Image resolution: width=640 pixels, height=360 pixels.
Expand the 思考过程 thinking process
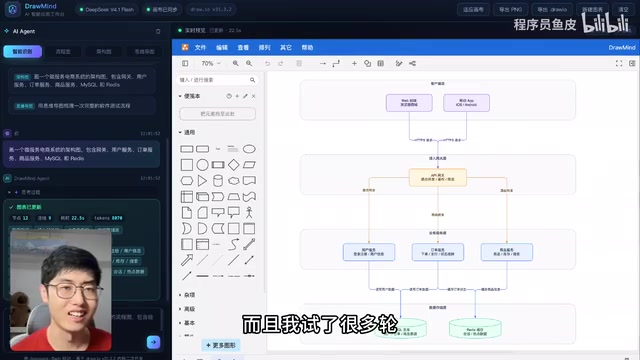point(24,192)
